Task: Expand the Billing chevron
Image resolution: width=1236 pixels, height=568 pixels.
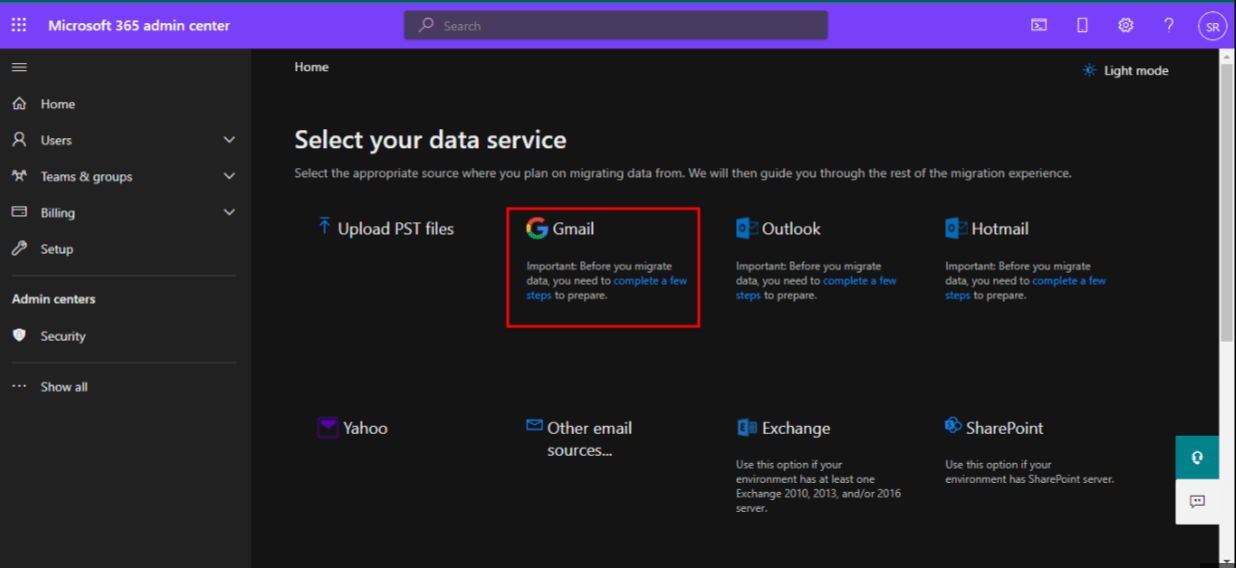Action: coord(229,212)
